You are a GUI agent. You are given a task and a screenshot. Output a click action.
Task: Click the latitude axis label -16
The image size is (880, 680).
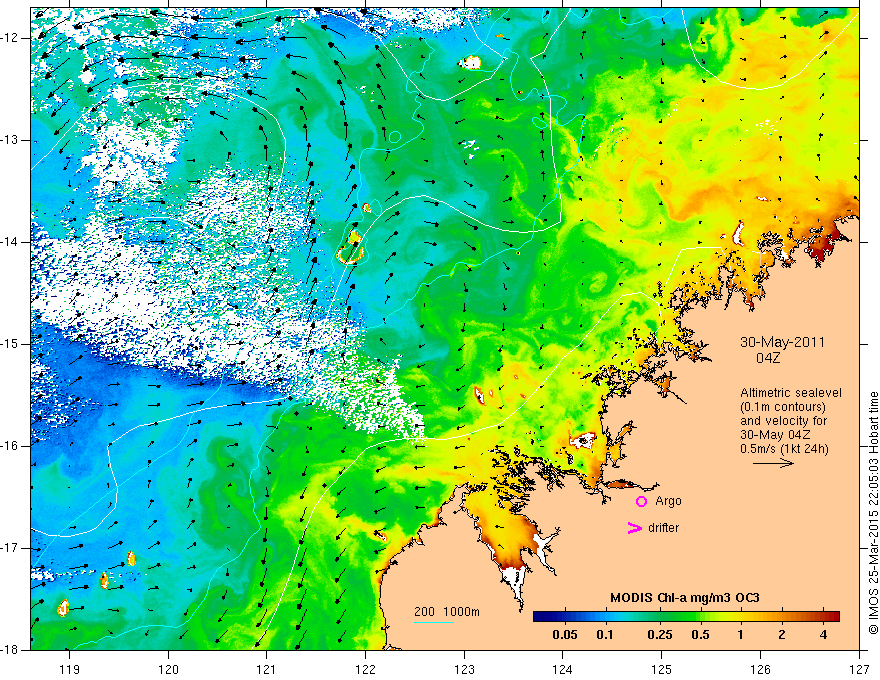pyautogui.click(x=11, y=446)
